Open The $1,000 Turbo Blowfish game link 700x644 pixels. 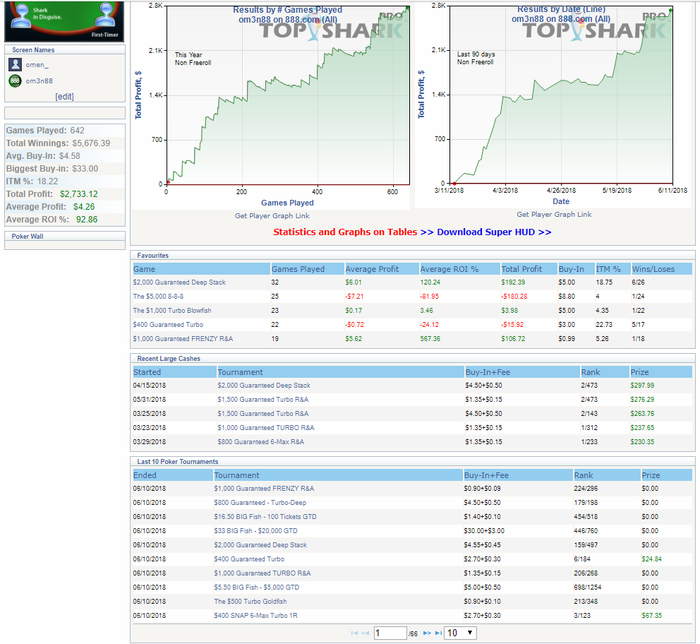click(172, 311)
